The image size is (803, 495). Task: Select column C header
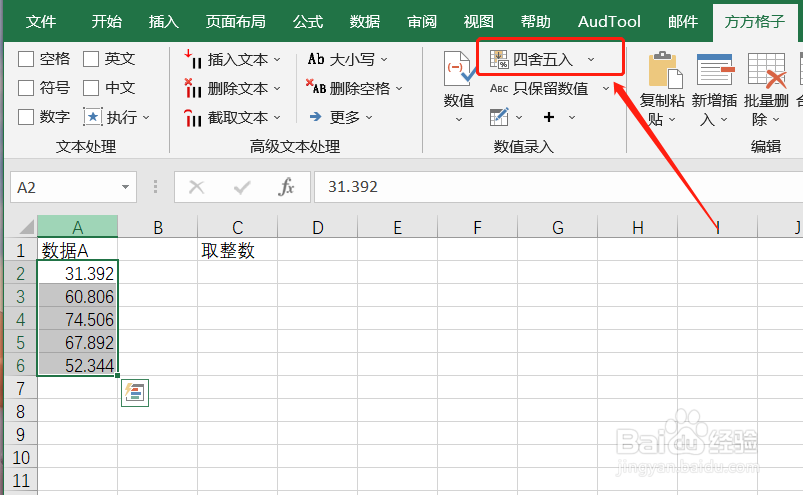[x=238, y=227]
